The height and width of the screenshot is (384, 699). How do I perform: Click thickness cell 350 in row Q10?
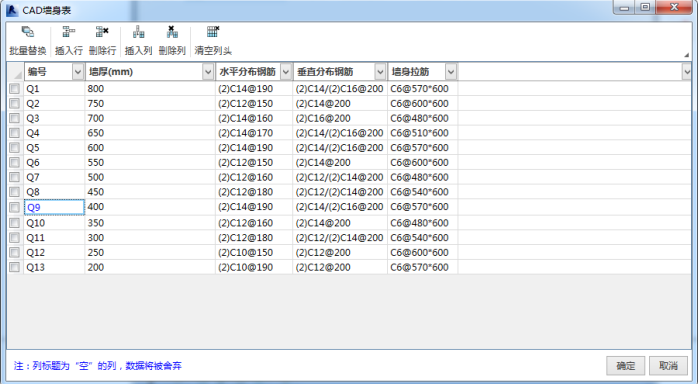pyautogui.click(x=150, y=223)
